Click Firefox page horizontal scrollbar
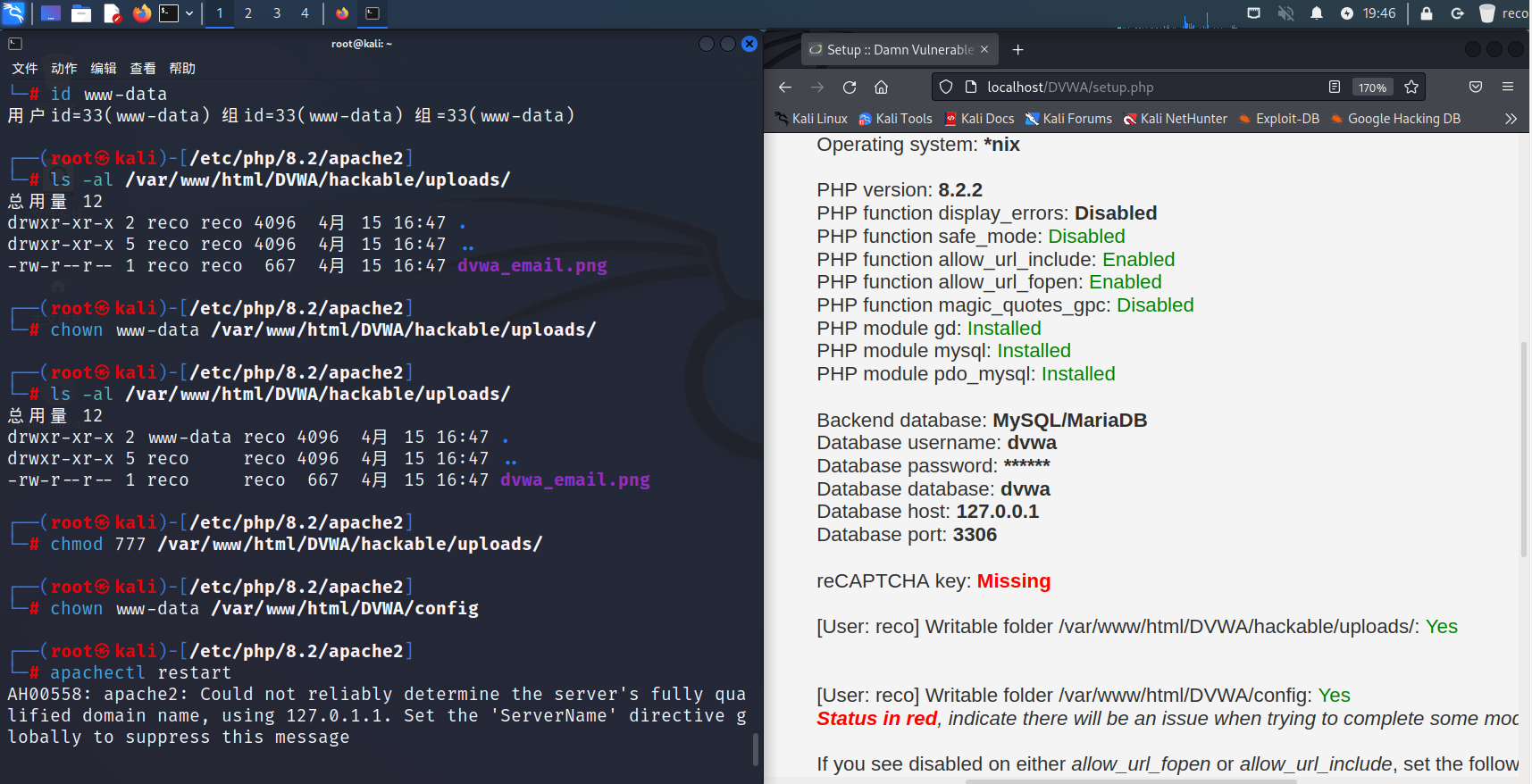 coord(1132,780)
